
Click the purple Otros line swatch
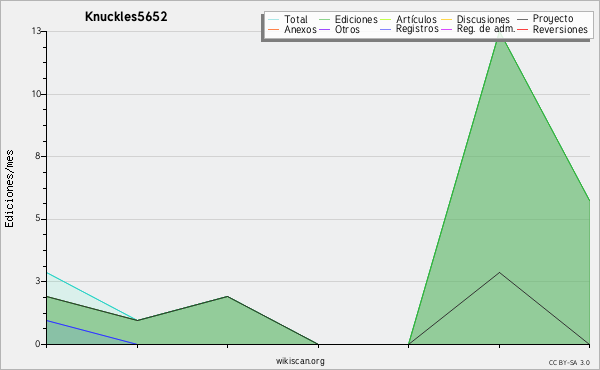(324, 29)
